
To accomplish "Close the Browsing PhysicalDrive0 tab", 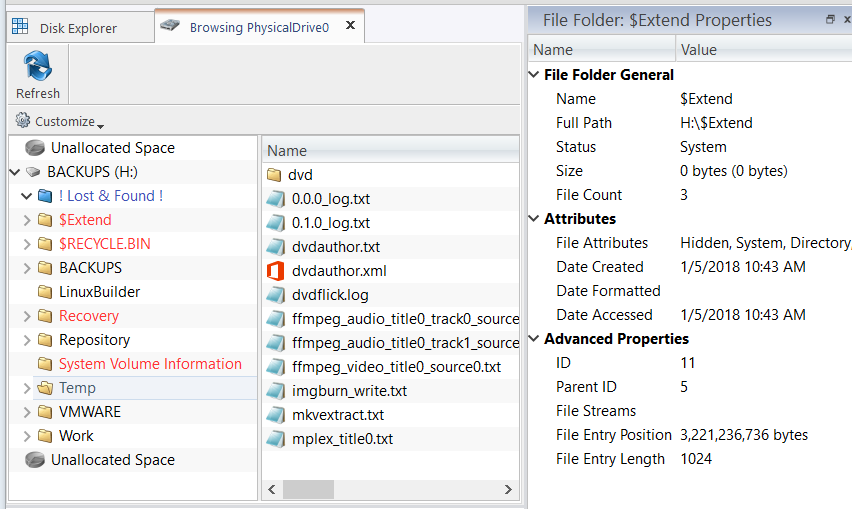I will click(350, 26).
